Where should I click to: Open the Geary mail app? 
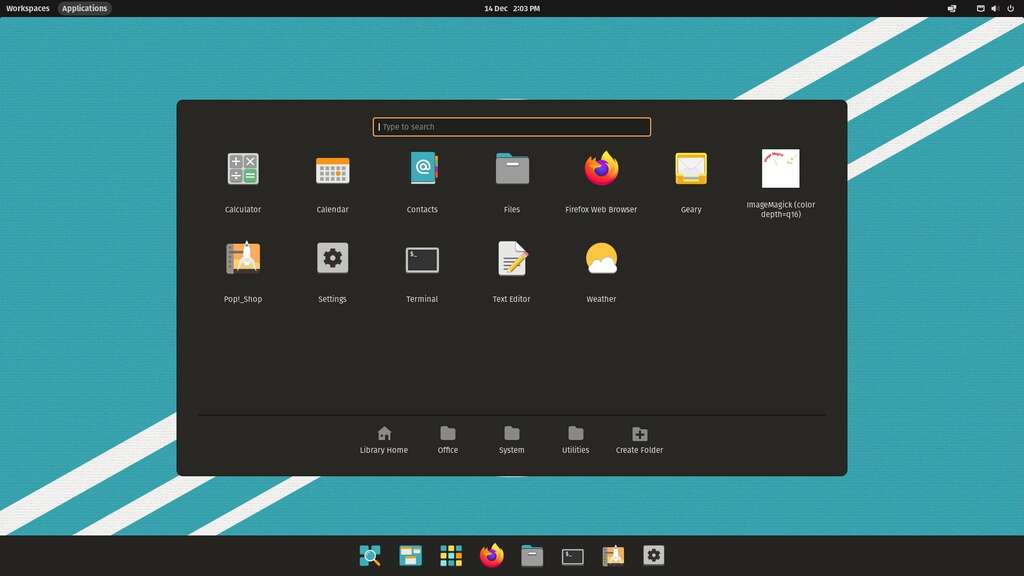click(x=691, y=170)
